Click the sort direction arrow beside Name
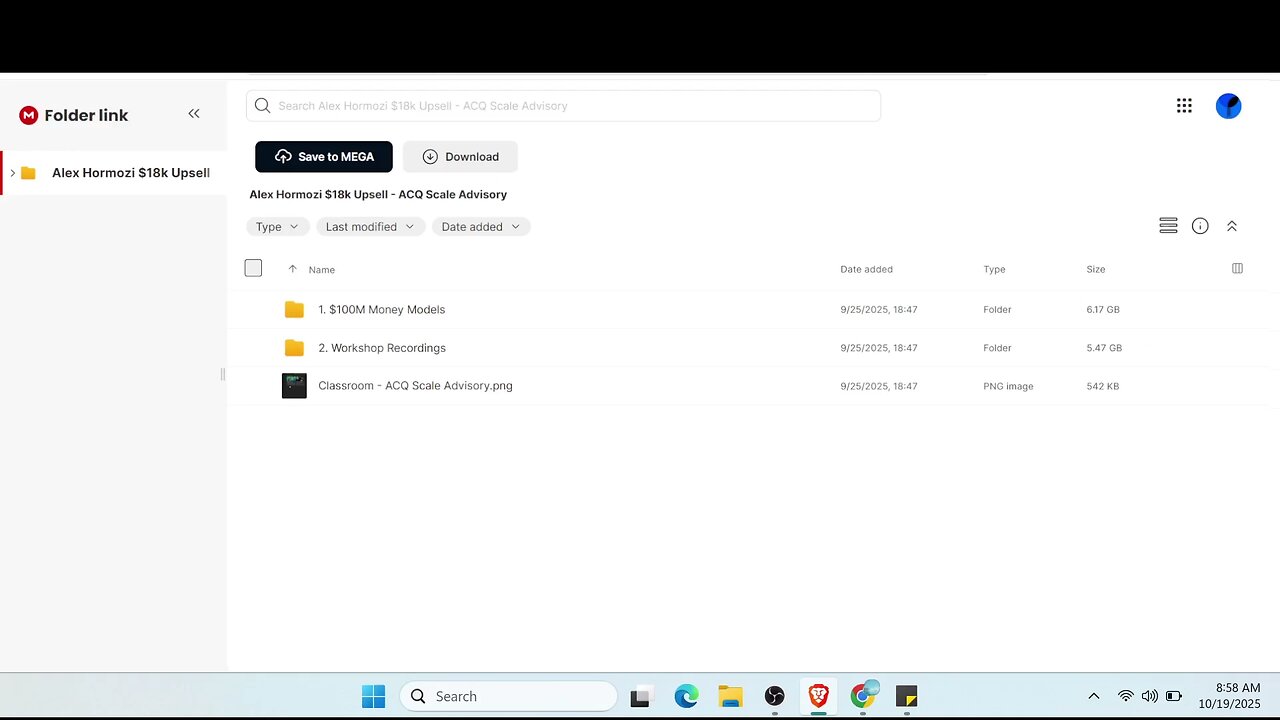 [x=292, y=269]
